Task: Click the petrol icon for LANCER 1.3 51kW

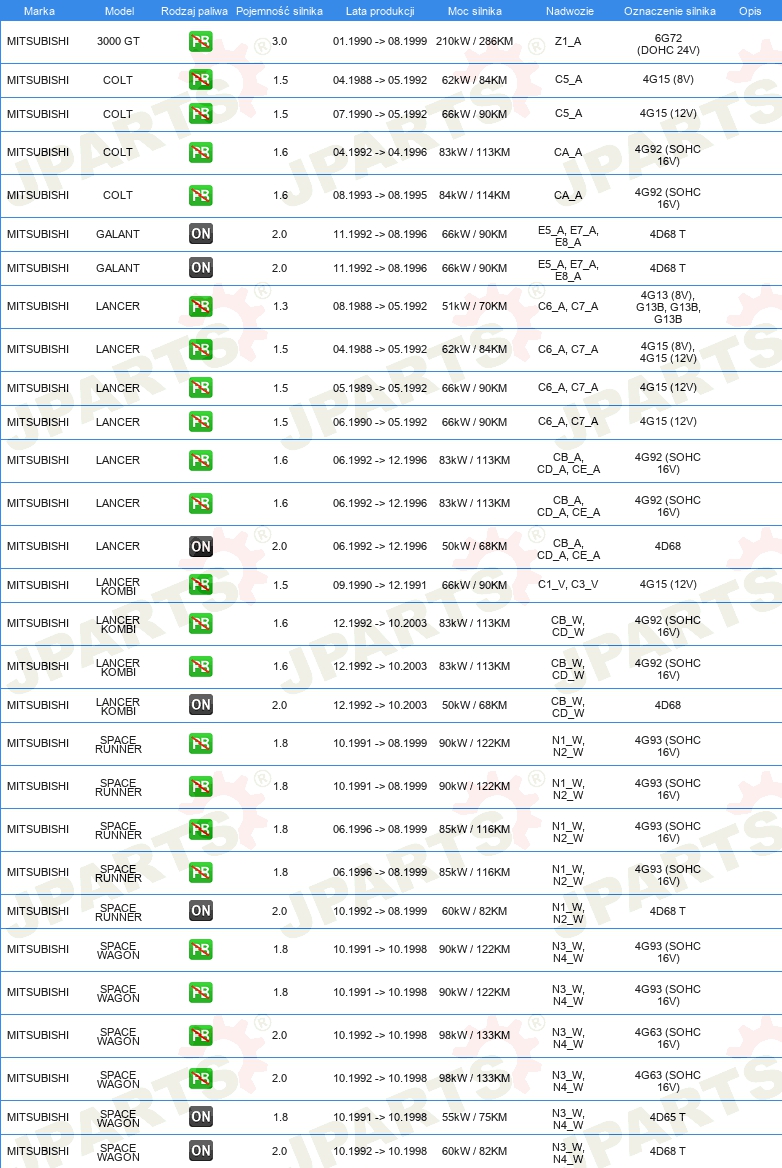Action: coord(200,306)
